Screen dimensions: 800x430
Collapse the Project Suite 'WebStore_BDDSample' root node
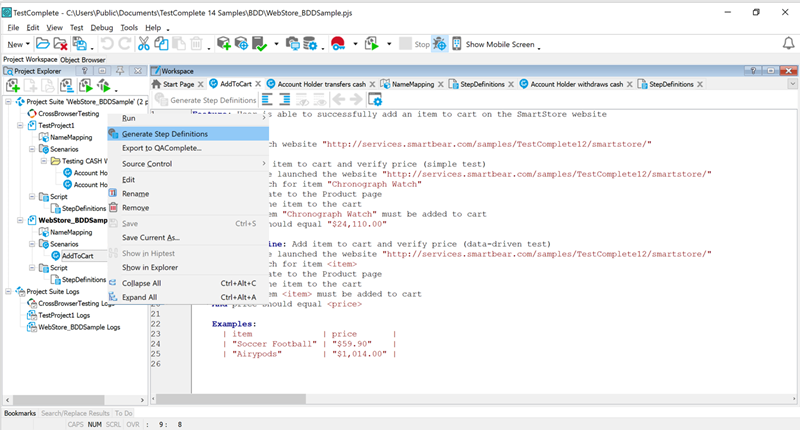pyautogui.click(x=8, y=102)
